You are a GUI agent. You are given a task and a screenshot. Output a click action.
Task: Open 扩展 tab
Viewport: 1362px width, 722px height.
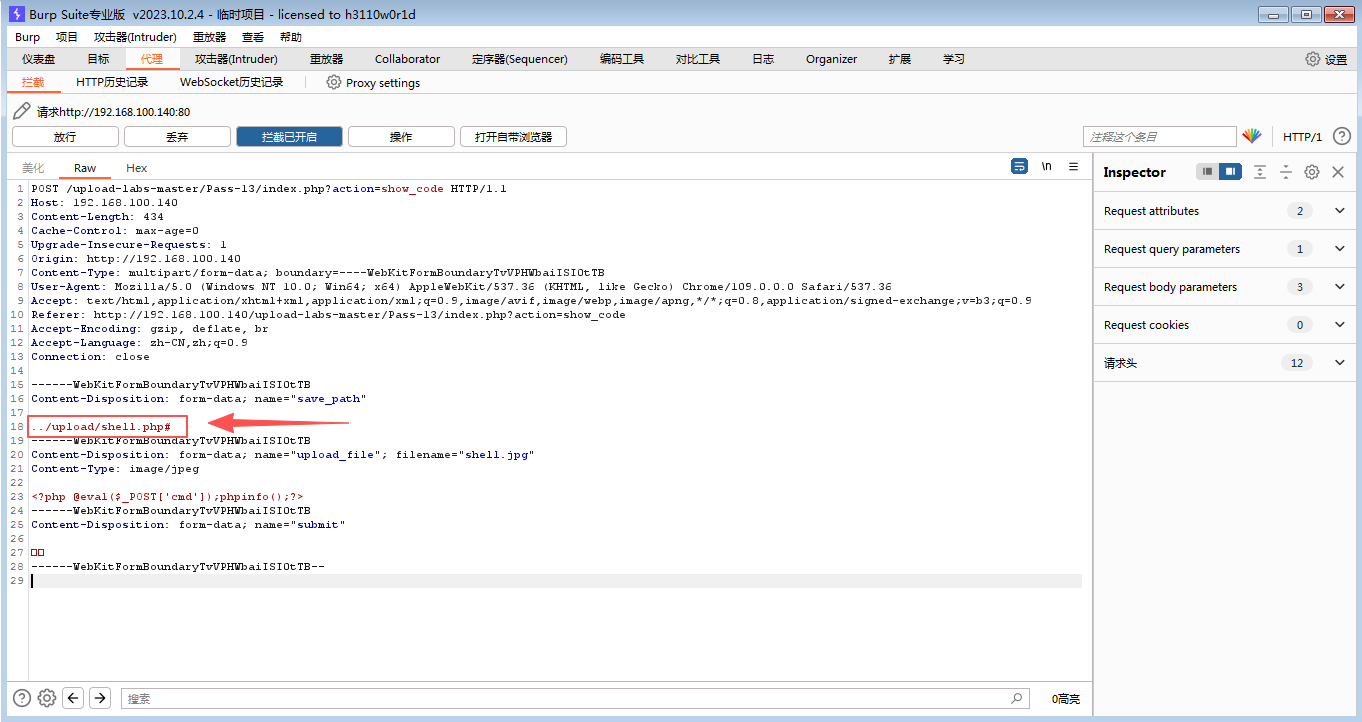(900, 59)
